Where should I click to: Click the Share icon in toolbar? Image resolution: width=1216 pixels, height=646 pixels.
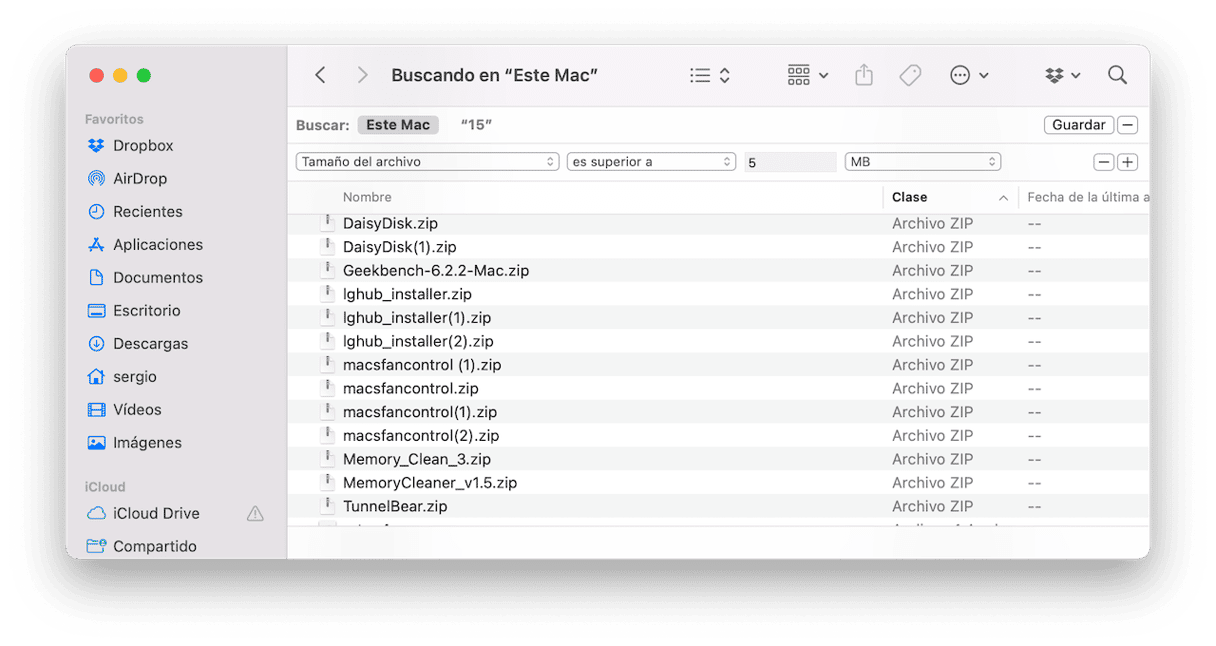[x=864, y=75]
